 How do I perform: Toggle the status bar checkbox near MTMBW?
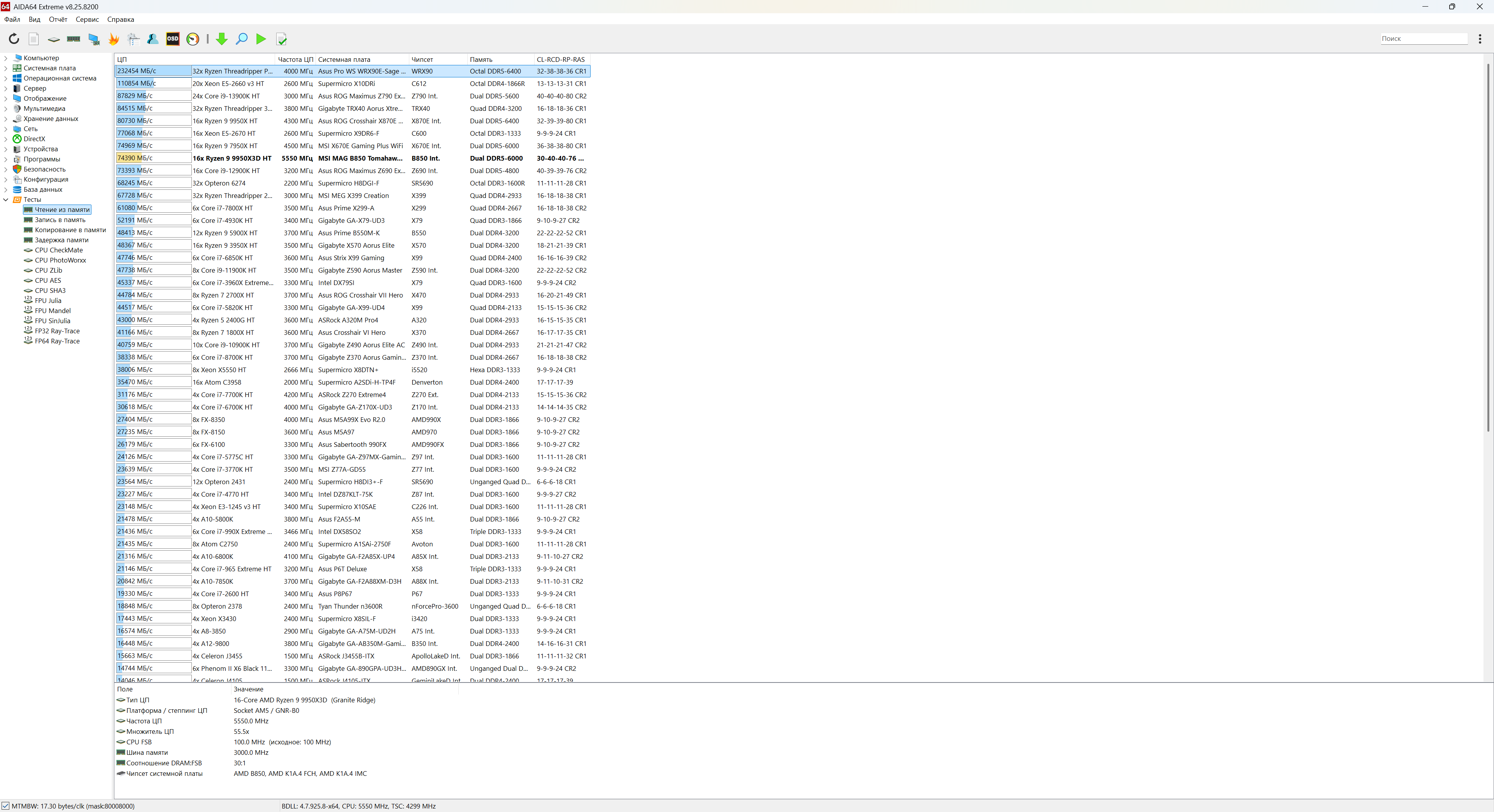[5, 806]
